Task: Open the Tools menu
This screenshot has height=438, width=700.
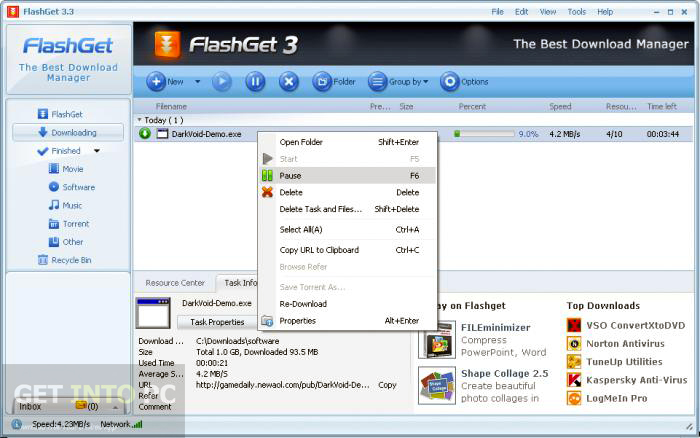Action: (576, 12)
